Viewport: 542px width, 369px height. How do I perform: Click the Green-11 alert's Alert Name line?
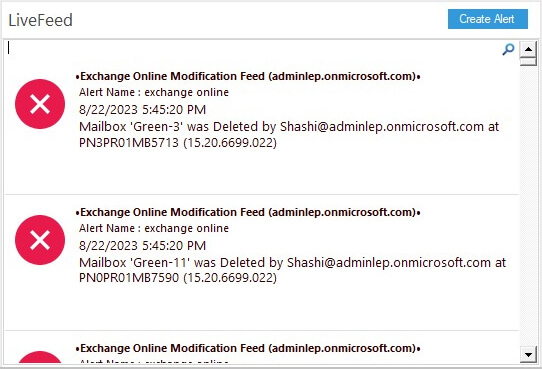[x=154, y=228]
